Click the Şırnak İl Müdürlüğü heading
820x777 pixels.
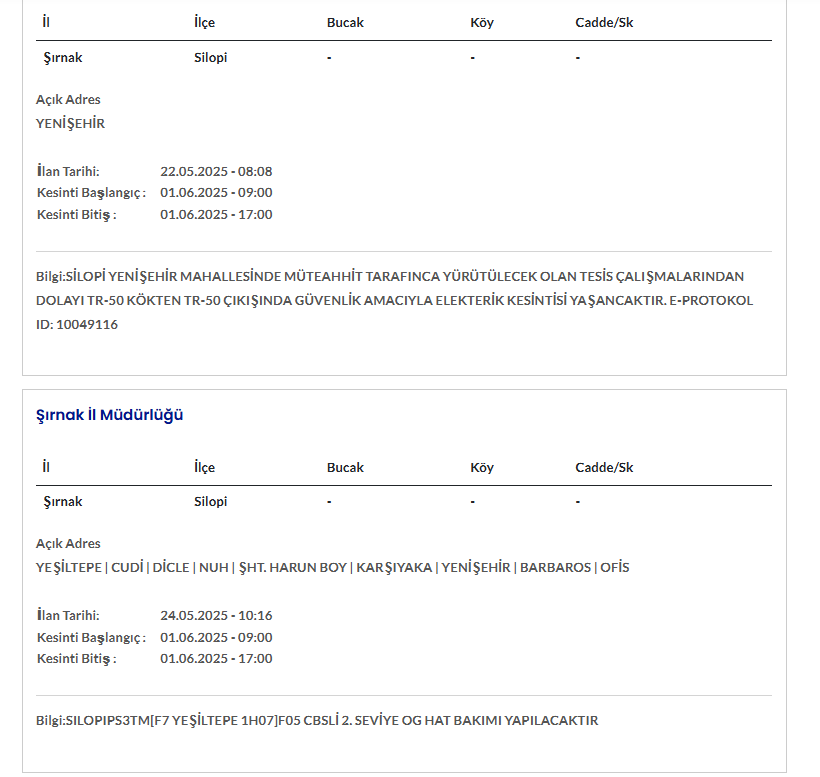tap(110, 415)
